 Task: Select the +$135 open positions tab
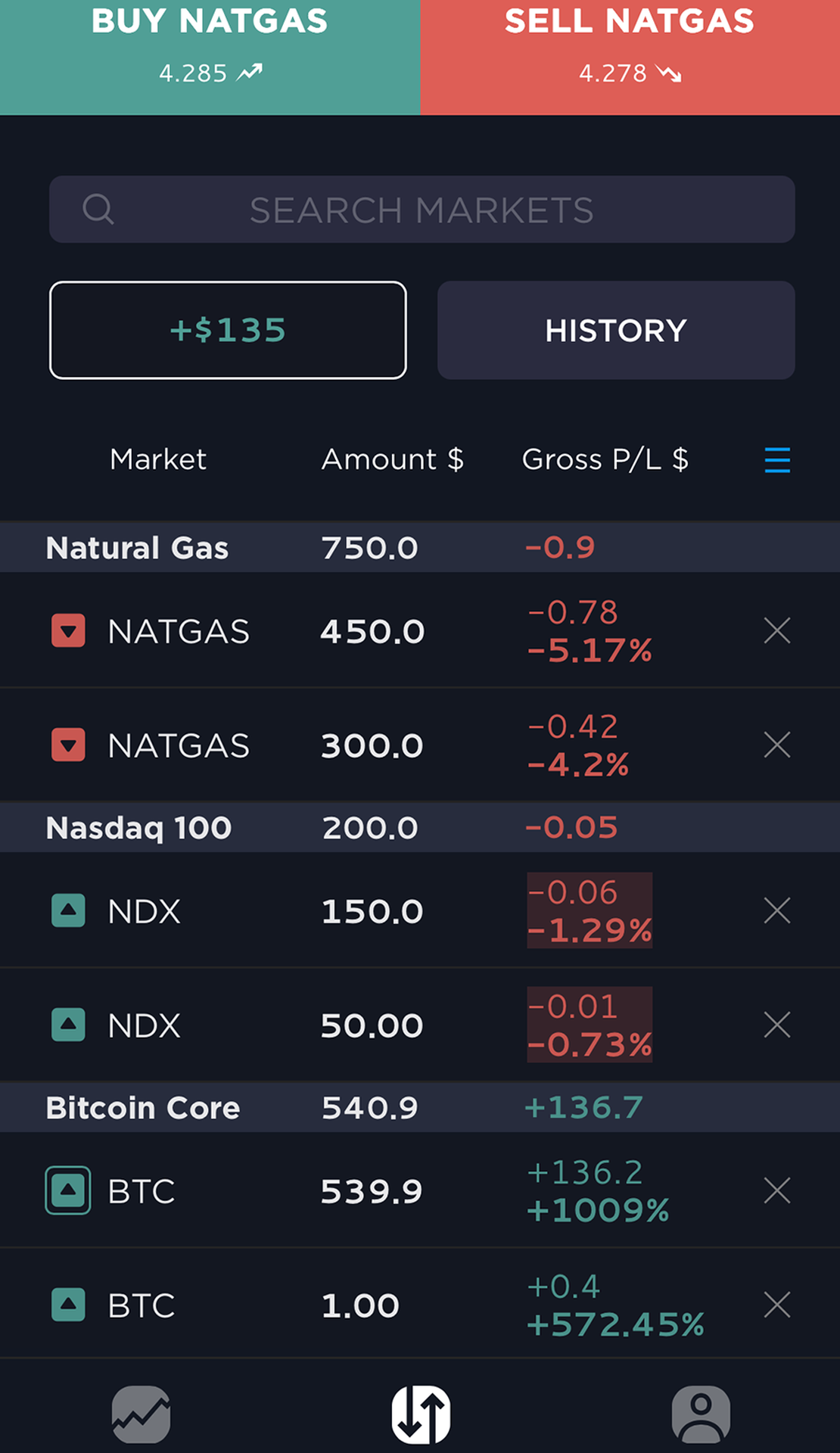[x=228, y=330]
